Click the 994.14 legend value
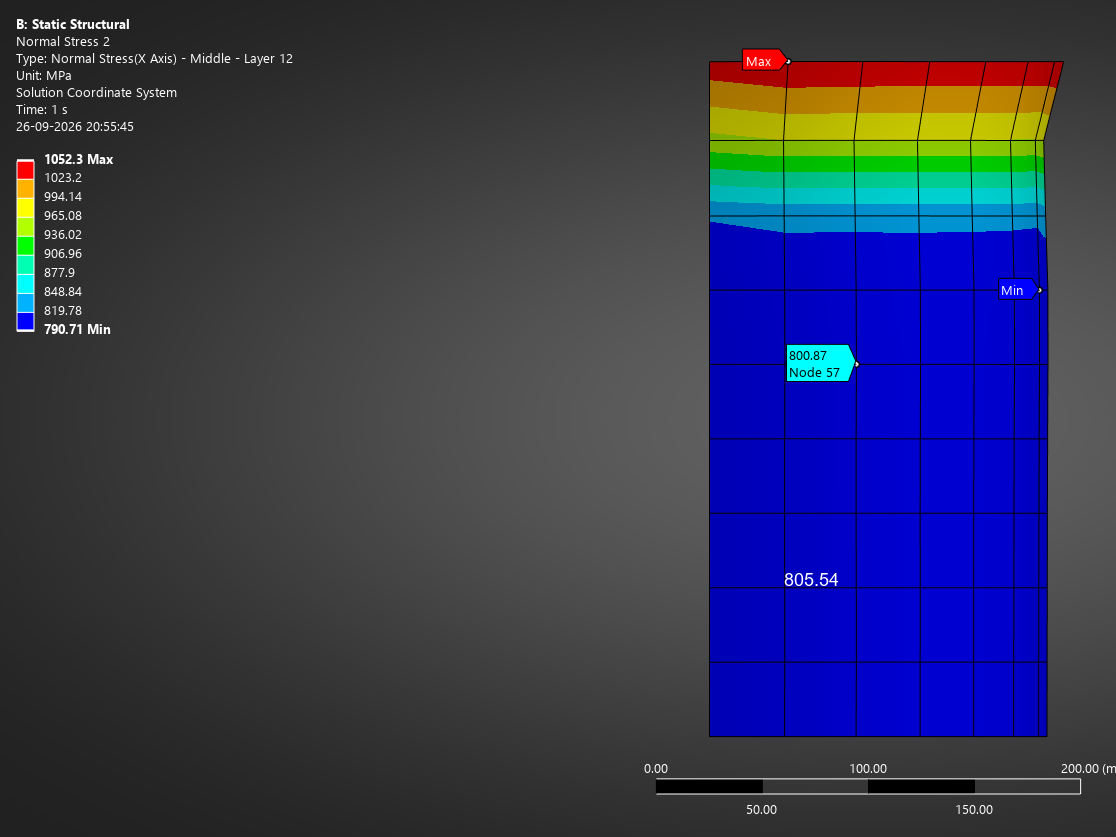1116x837 pixels. [63, 197]
